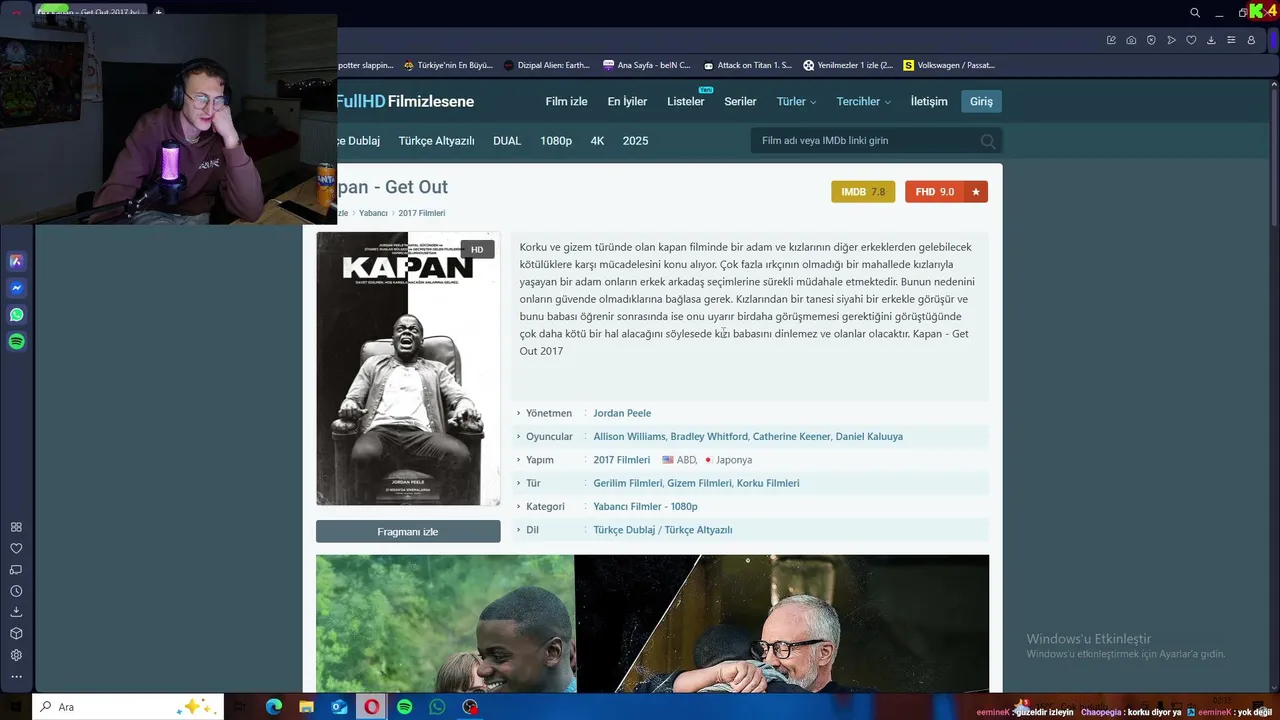1280x720 pixels.
Task: Take a snapshot with camera icon
Action: (1131, 40)
